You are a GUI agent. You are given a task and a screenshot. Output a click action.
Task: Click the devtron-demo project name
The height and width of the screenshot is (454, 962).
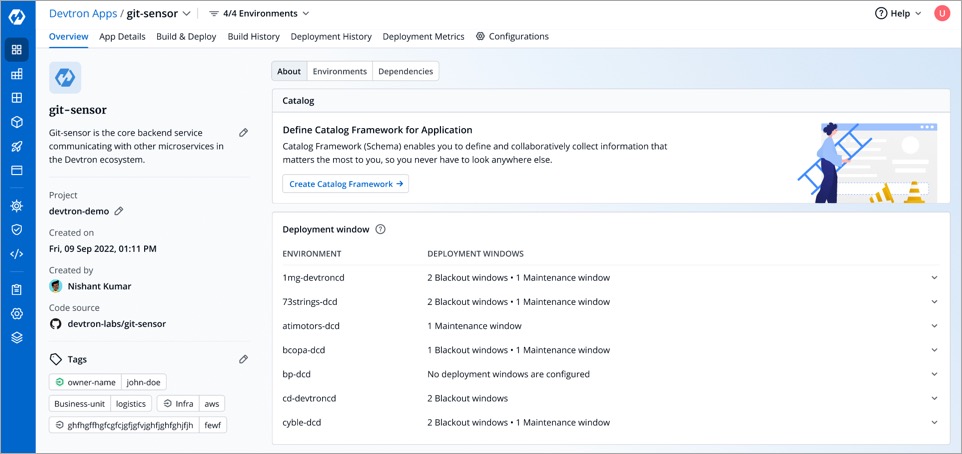tap(79, 211)
